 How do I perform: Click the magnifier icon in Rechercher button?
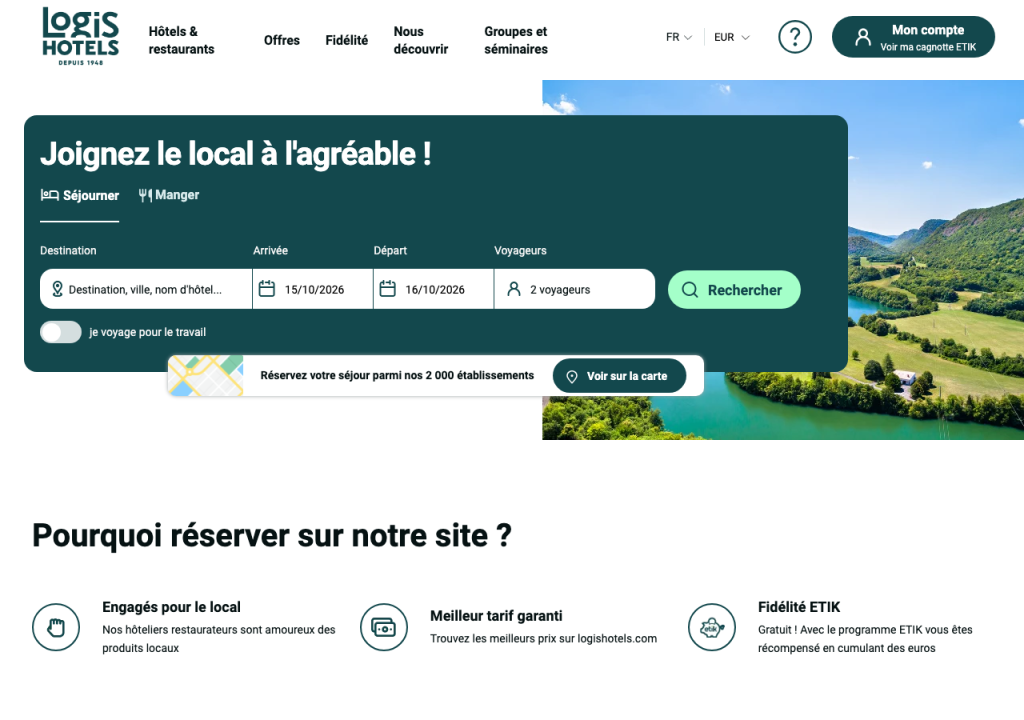690,289
